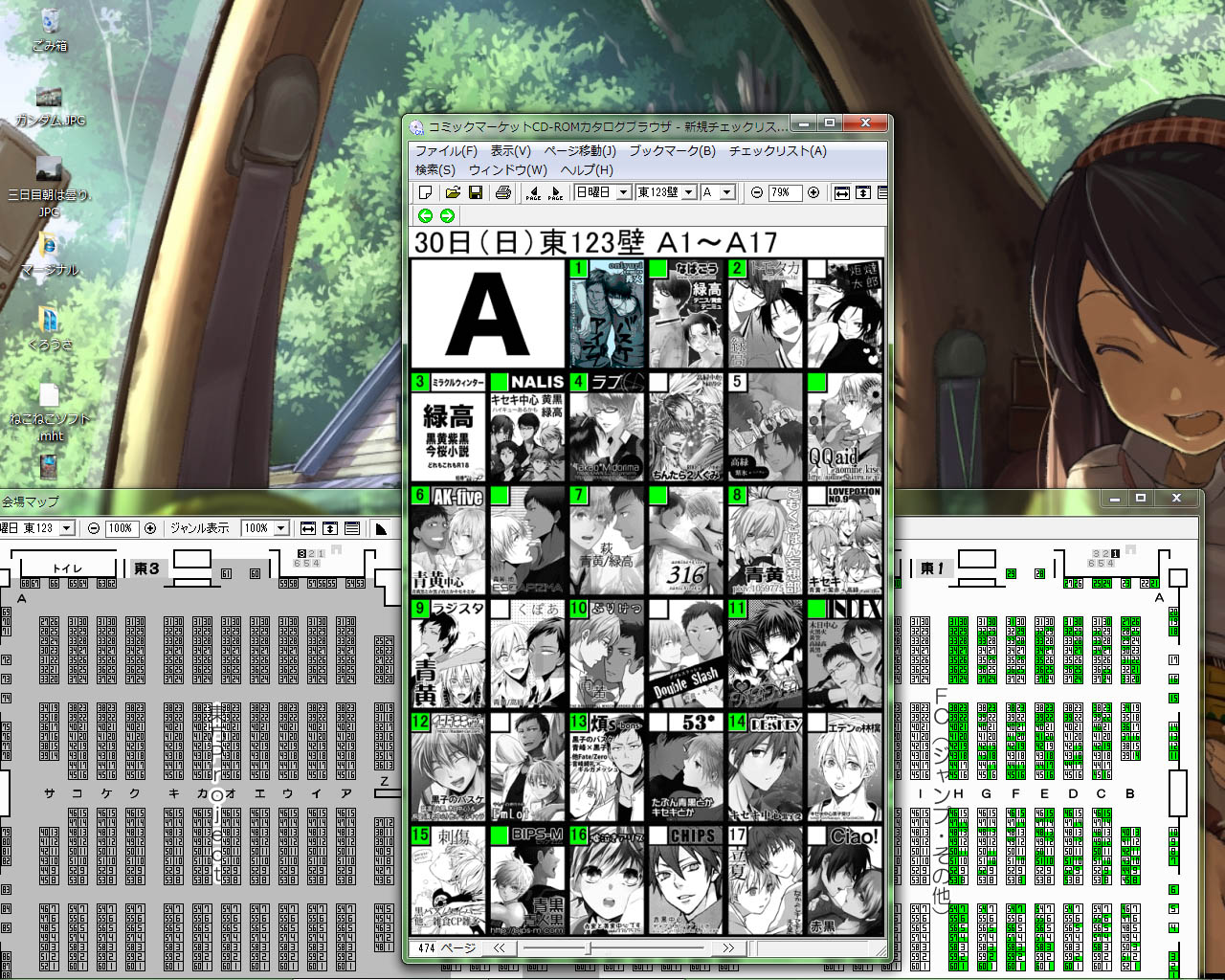The height and width of the screenshot is (980, 1225).
Task: Open the ブックマーク(B) menu
Action: point(672,151)
